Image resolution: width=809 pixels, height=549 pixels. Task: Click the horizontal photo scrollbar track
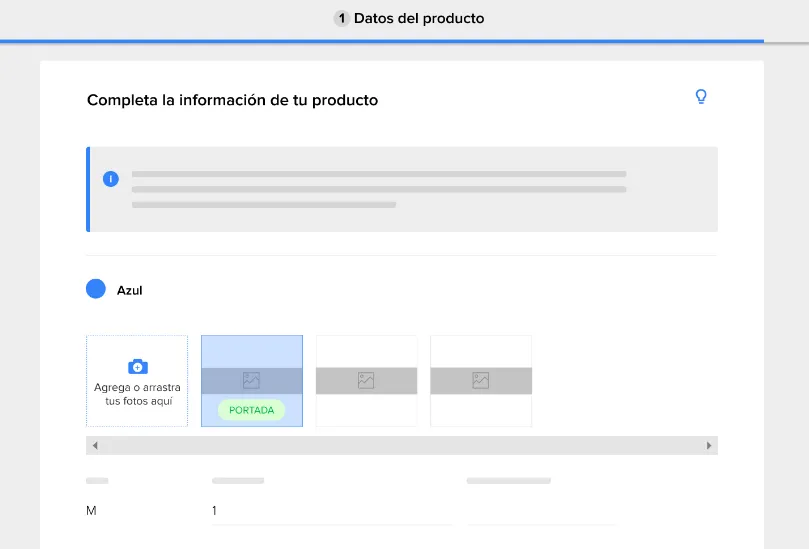tap(402, 445)
